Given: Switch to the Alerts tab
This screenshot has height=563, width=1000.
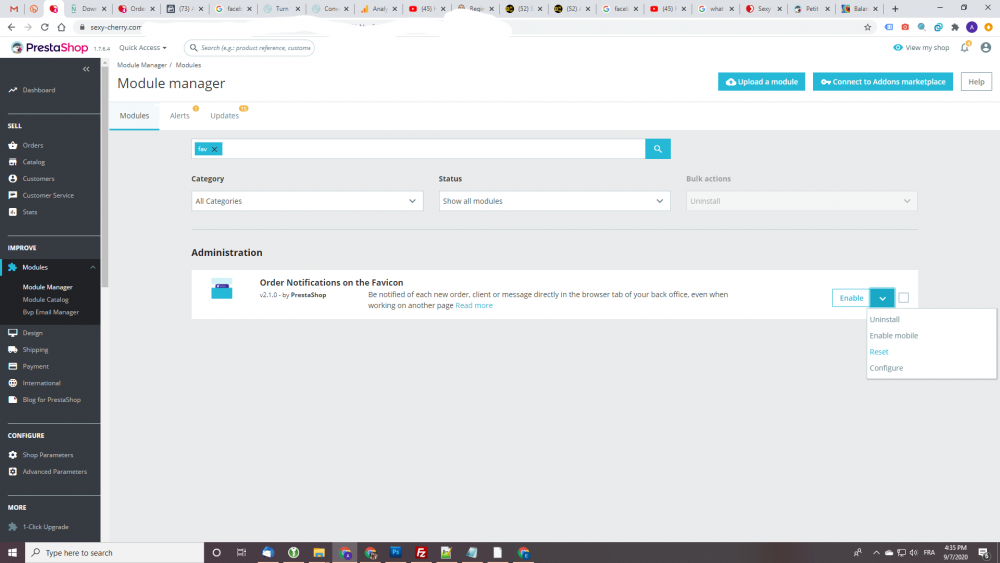Looking at the screenshot, I should (180, 115).
